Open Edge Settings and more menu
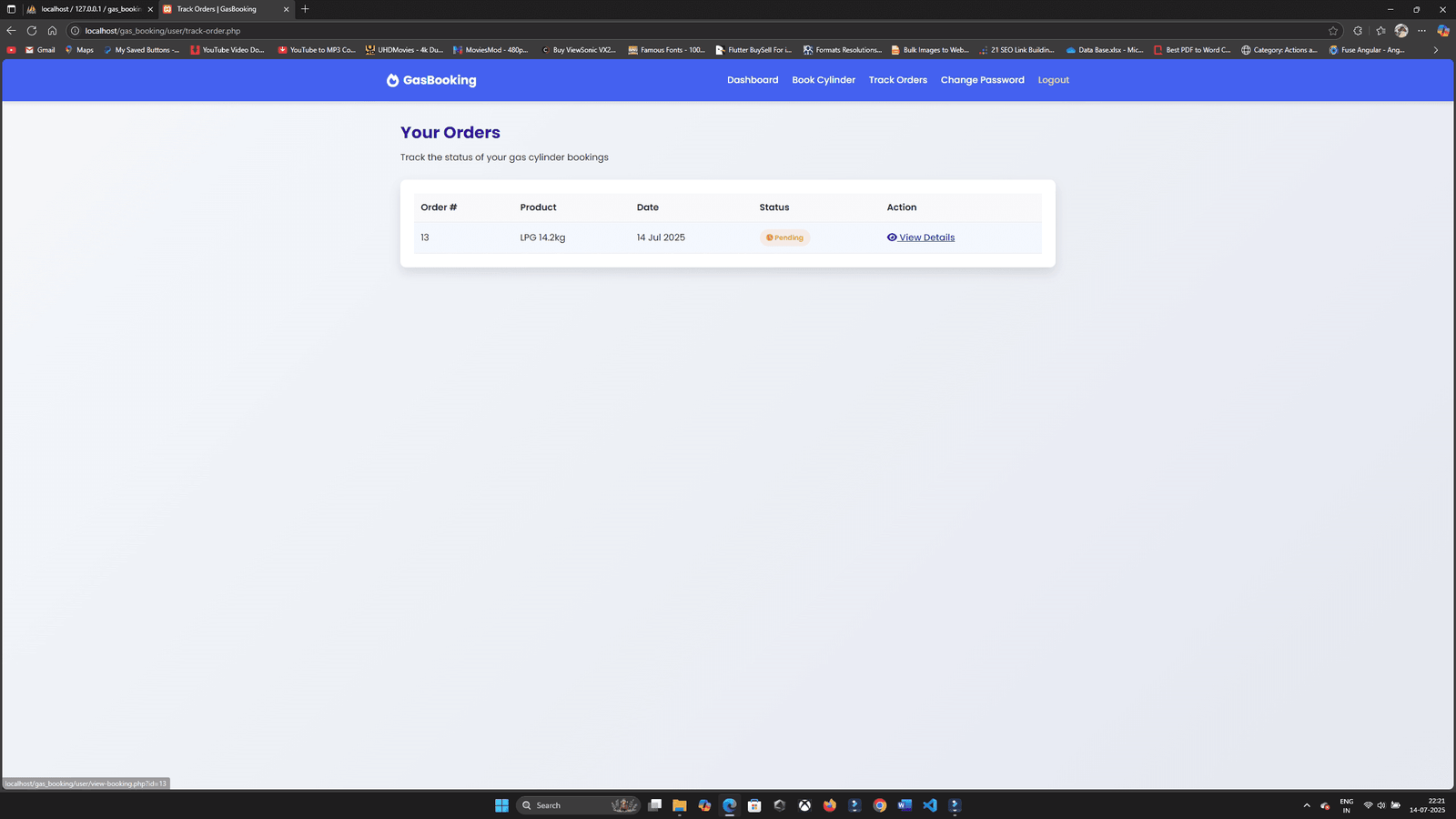The image size is (1456, 819). (1421, 31)
